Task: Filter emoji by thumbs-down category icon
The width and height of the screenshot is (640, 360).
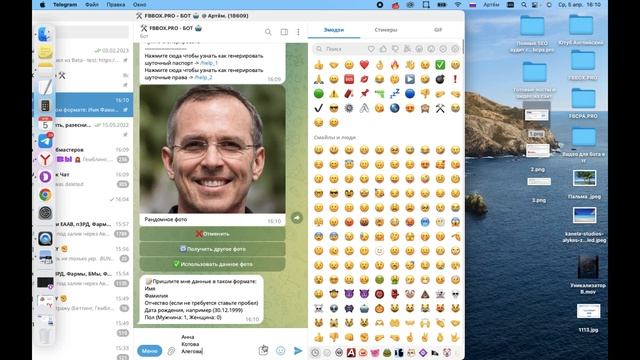Action: pyautogui.click(x=395, y=49)
